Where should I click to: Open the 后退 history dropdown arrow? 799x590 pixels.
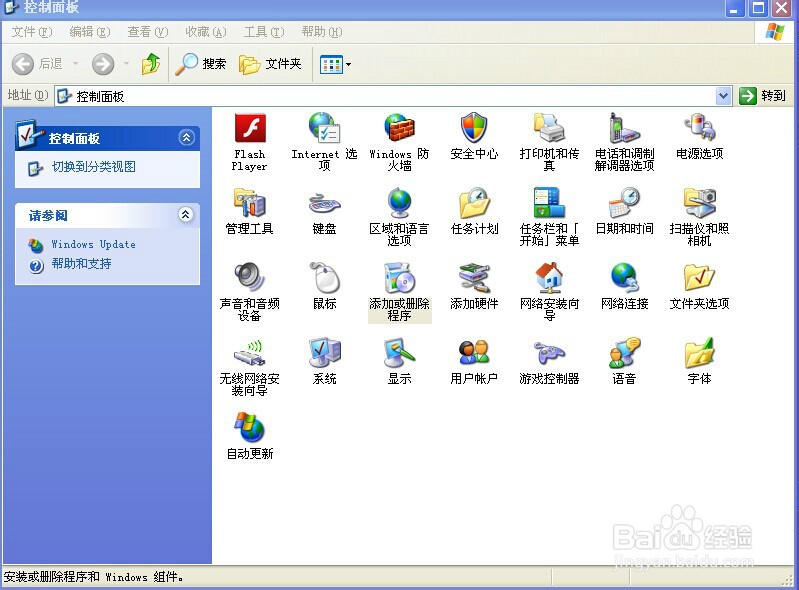point(75,64)
